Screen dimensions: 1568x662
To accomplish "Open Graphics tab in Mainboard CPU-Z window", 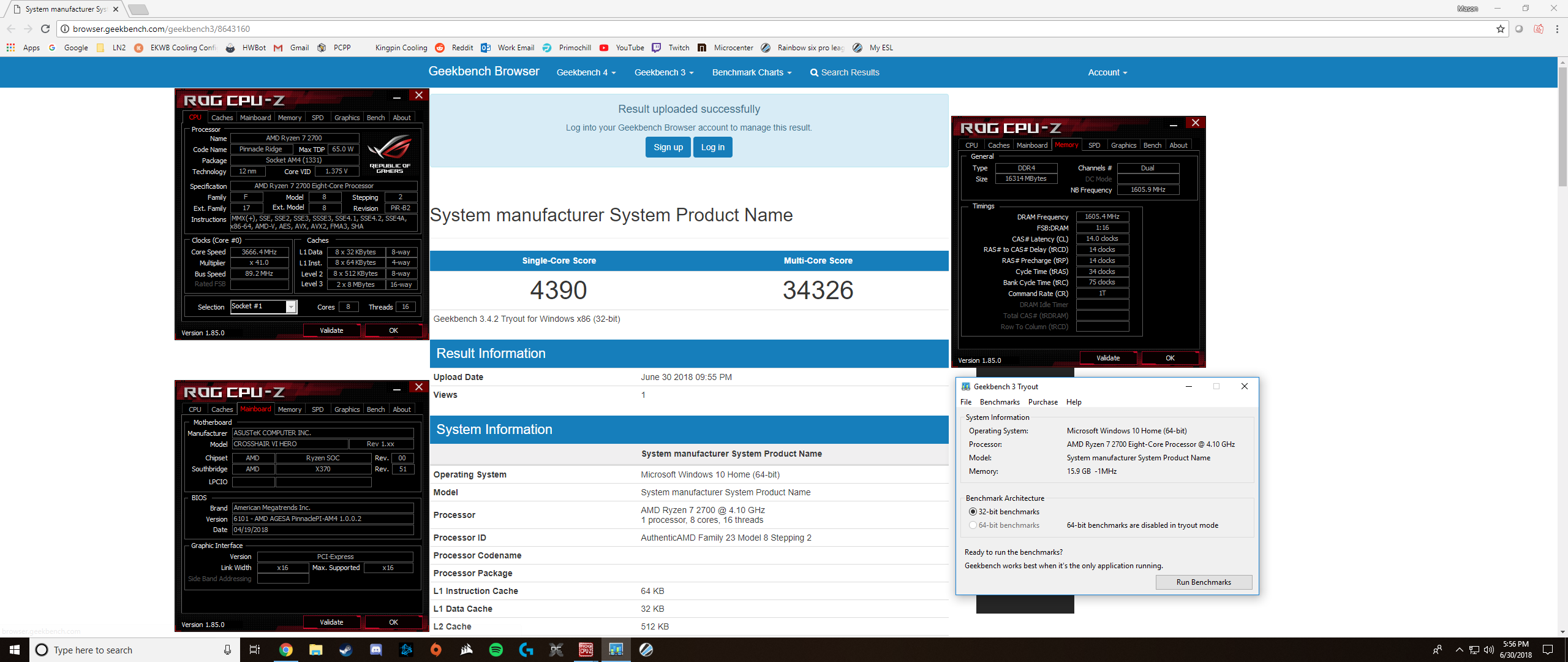I will [x=347, y=409].
